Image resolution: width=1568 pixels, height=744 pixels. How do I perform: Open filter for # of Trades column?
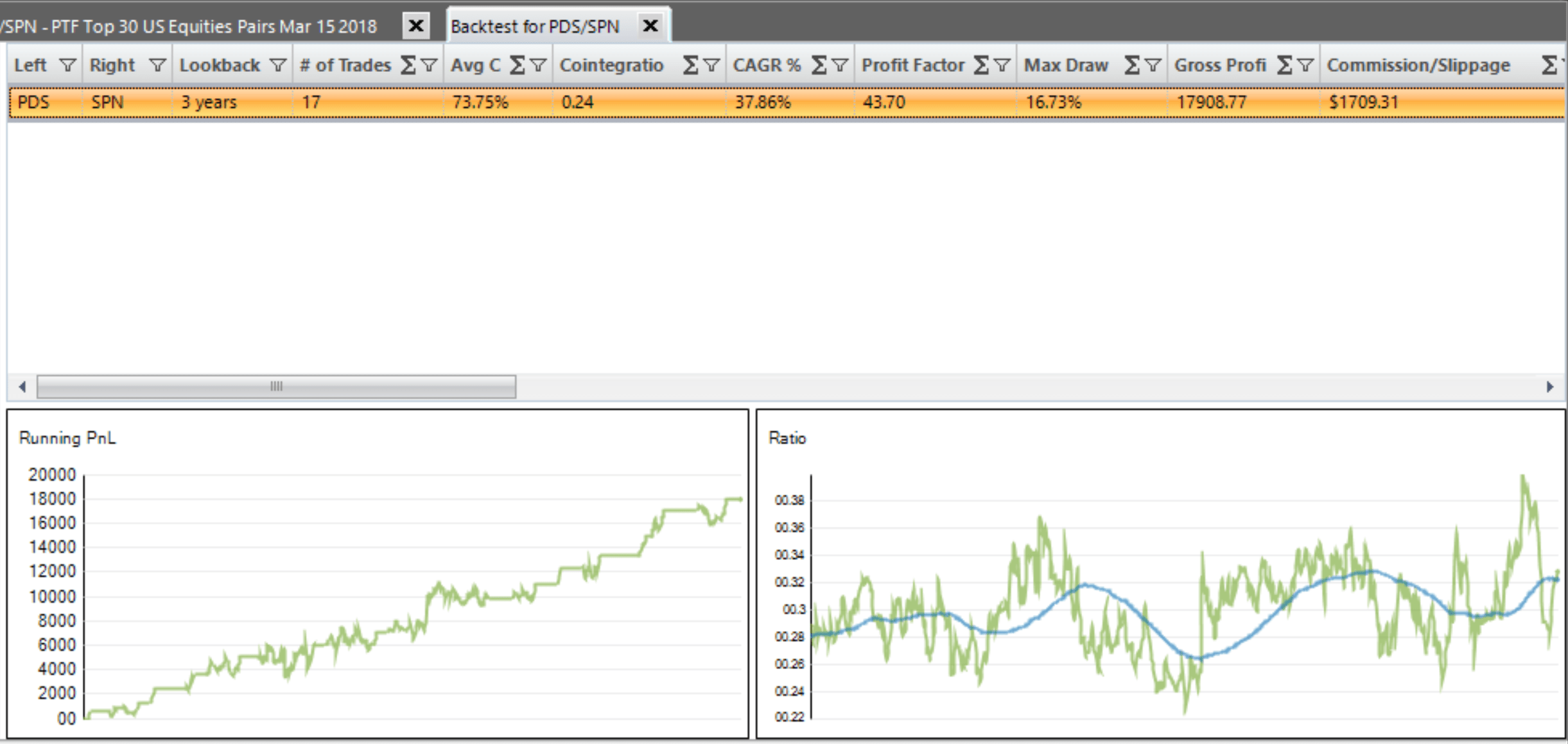point(428,65)
